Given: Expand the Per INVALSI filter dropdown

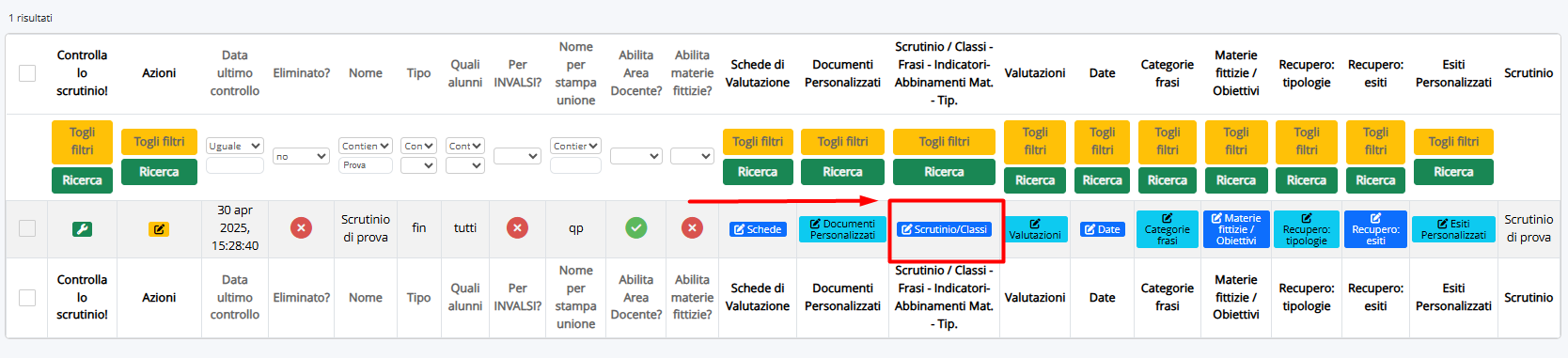Looking at the screenshot, I should pyautogui.click(x=517, y=156).
